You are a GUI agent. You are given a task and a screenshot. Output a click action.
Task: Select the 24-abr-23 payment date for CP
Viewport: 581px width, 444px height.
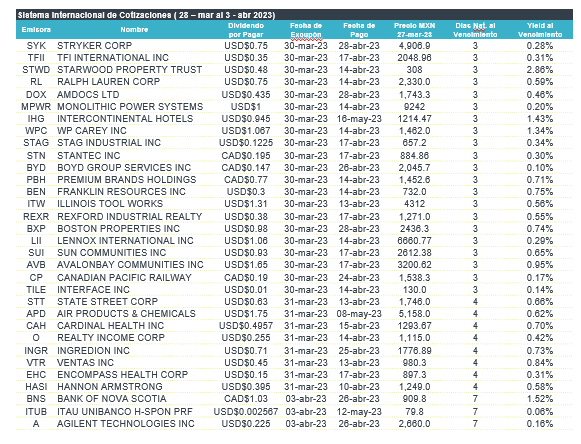click(359, 278)
